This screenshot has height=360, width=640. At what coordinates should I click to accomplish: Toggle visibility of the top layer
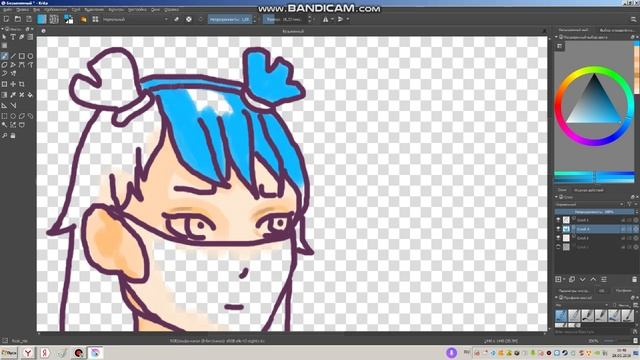558,220
